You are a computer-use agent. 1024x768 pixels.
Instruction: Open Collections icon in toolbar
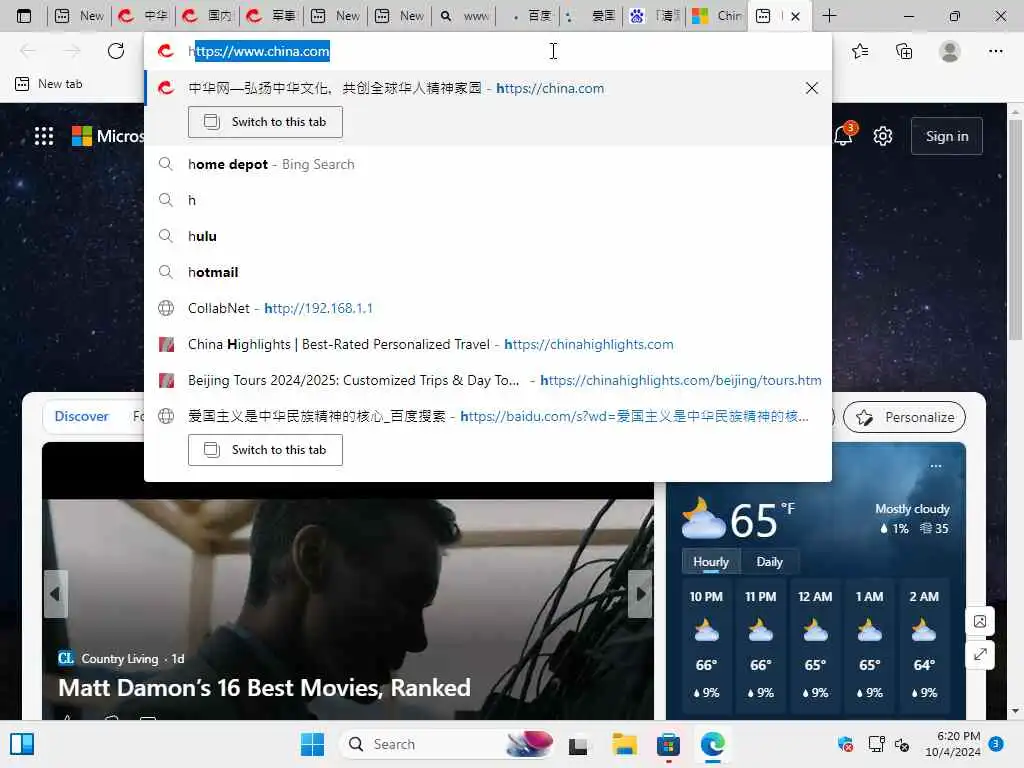[x=904, y=51]
